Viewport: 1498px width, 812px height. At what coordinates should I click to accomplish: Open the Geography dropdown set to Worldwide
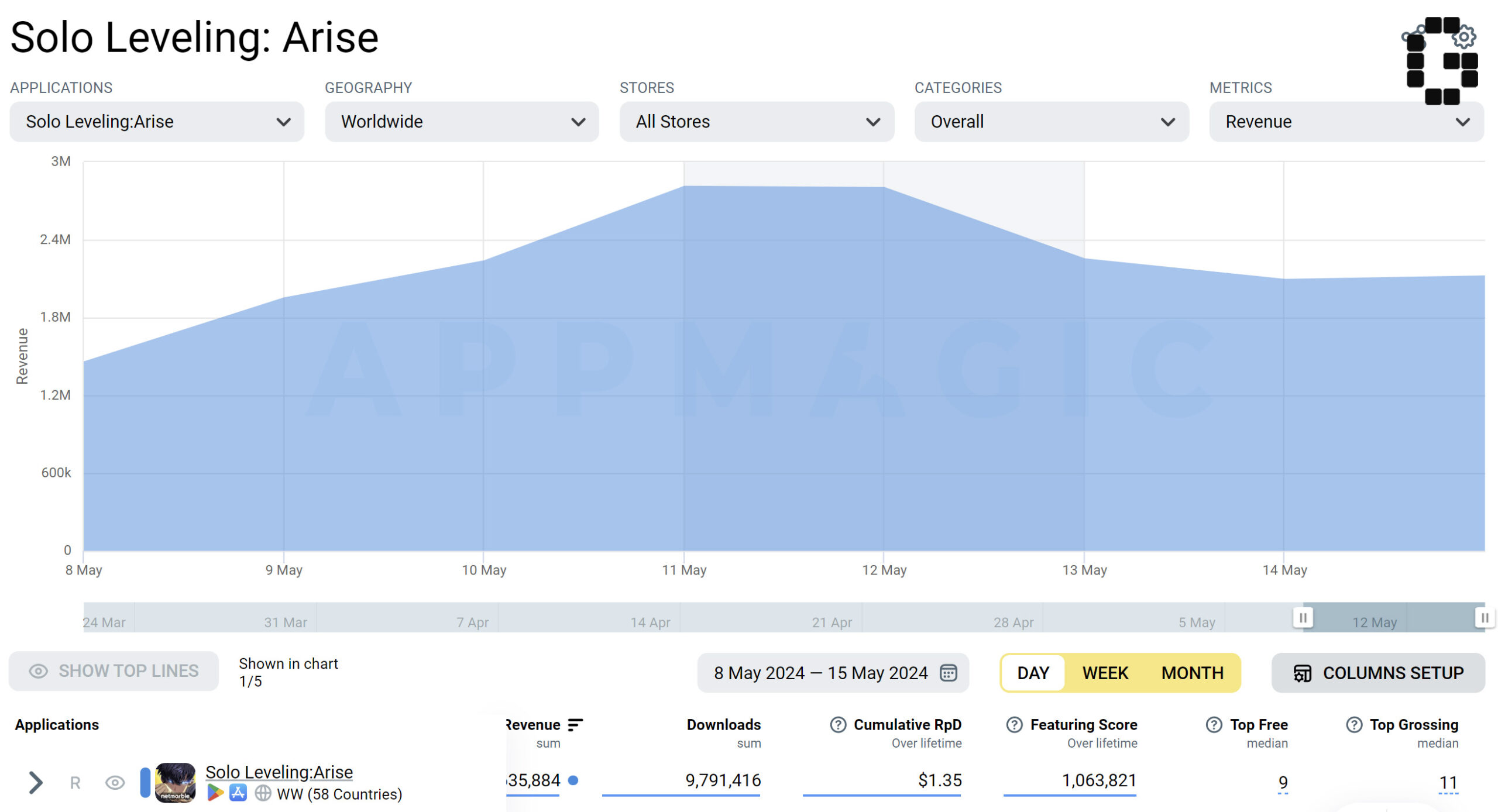pyautogui.click(x=462, y=122)
